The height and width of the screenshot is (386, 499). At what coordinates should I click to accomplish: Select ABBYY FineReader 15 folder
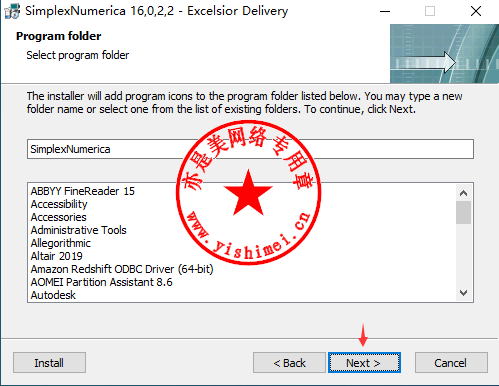point(83,191)
